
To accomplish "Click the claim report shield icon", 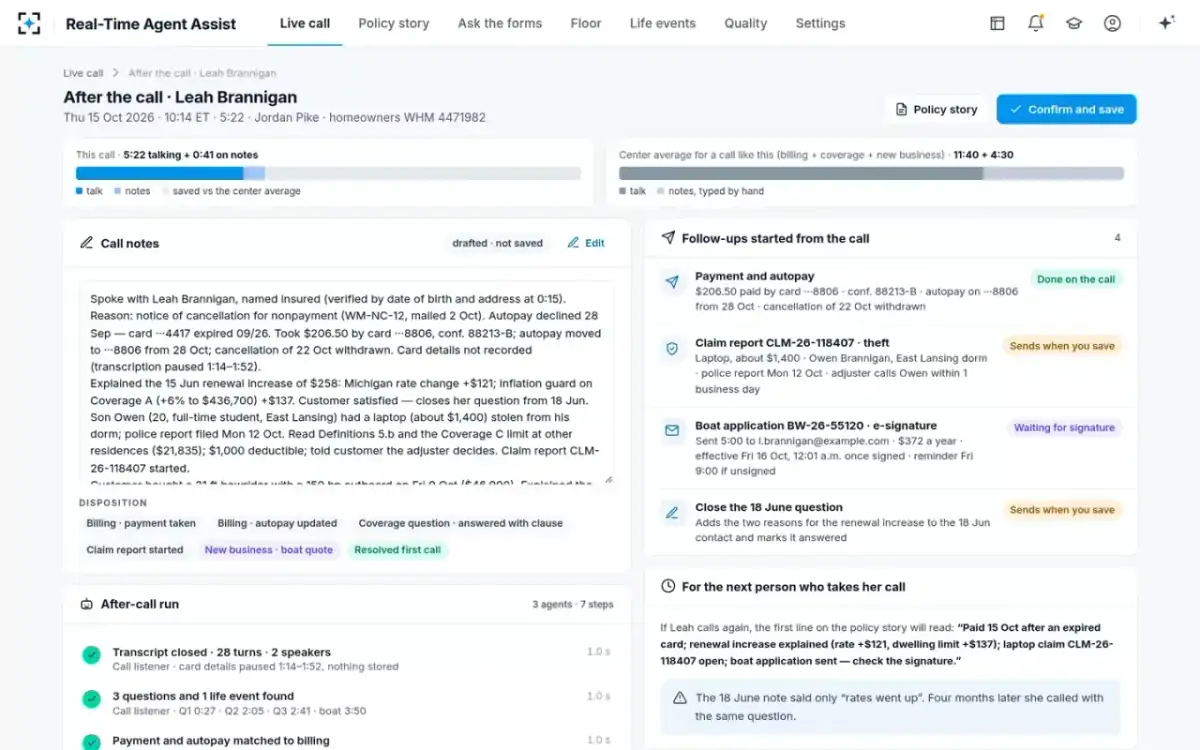I will [673, 349].
